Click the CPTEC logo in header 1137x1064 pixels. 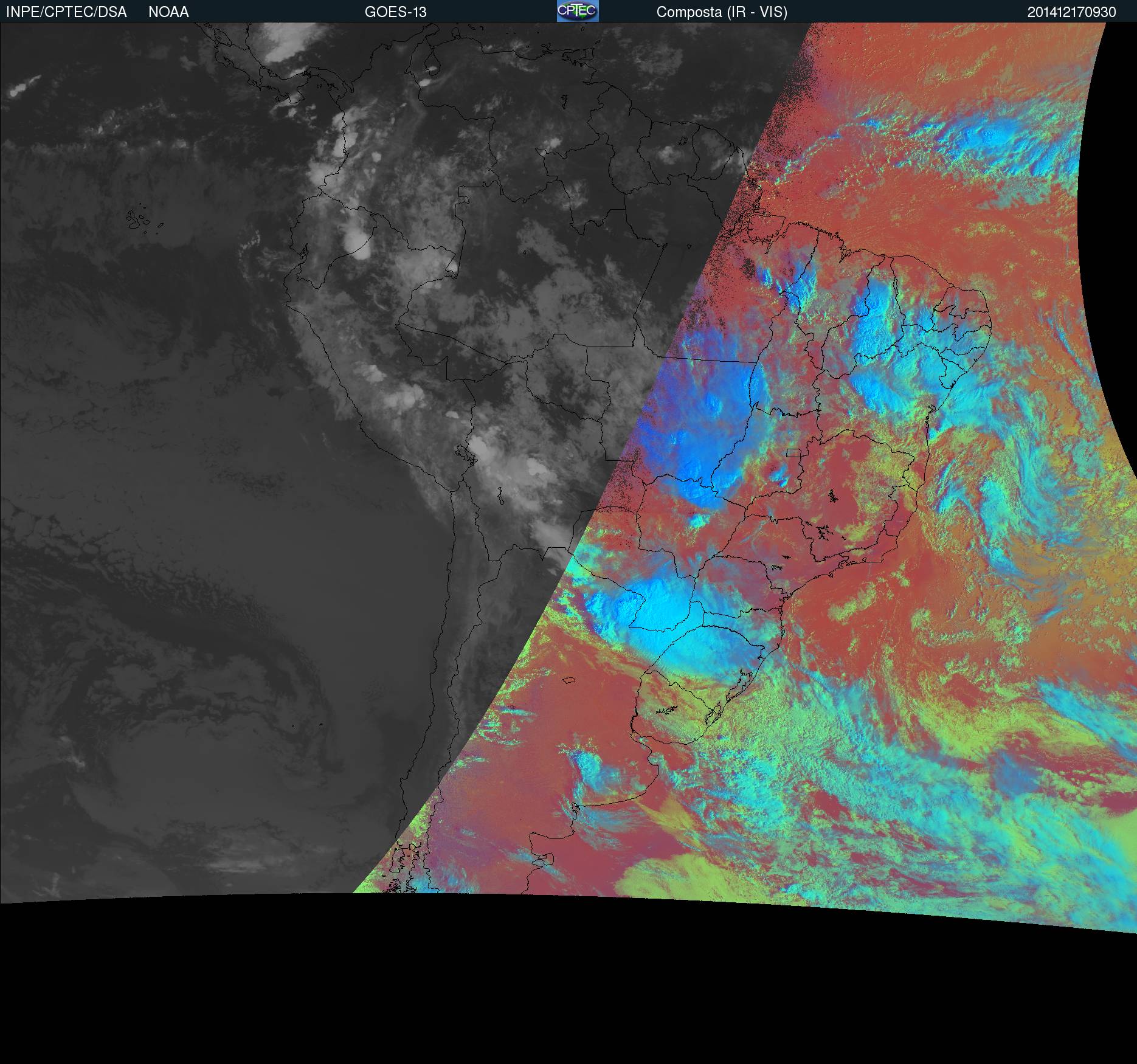(578, 11)
